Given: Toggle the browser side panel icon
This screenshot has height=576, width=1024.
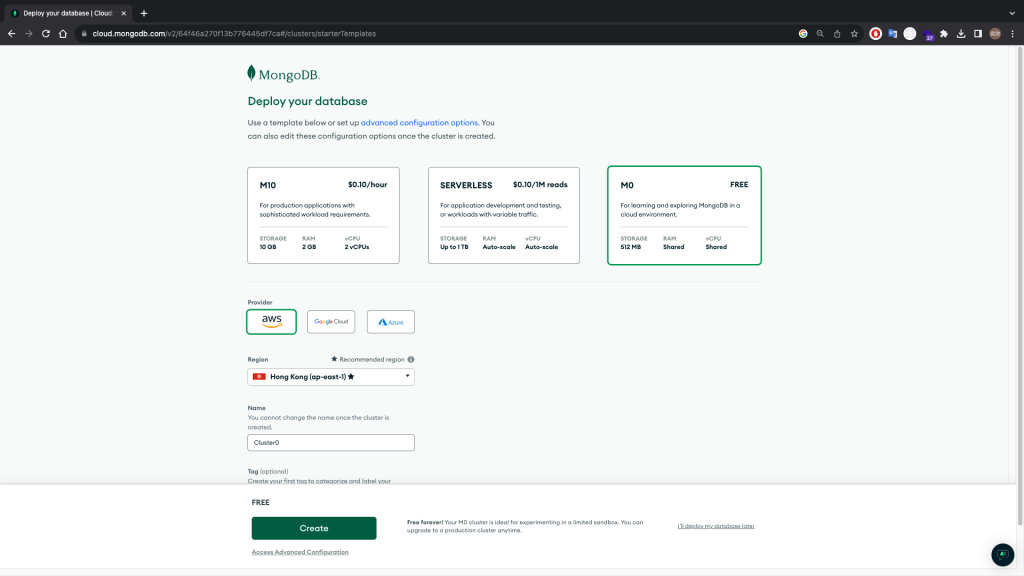Looking at the screenshot, I should [978, 33].
